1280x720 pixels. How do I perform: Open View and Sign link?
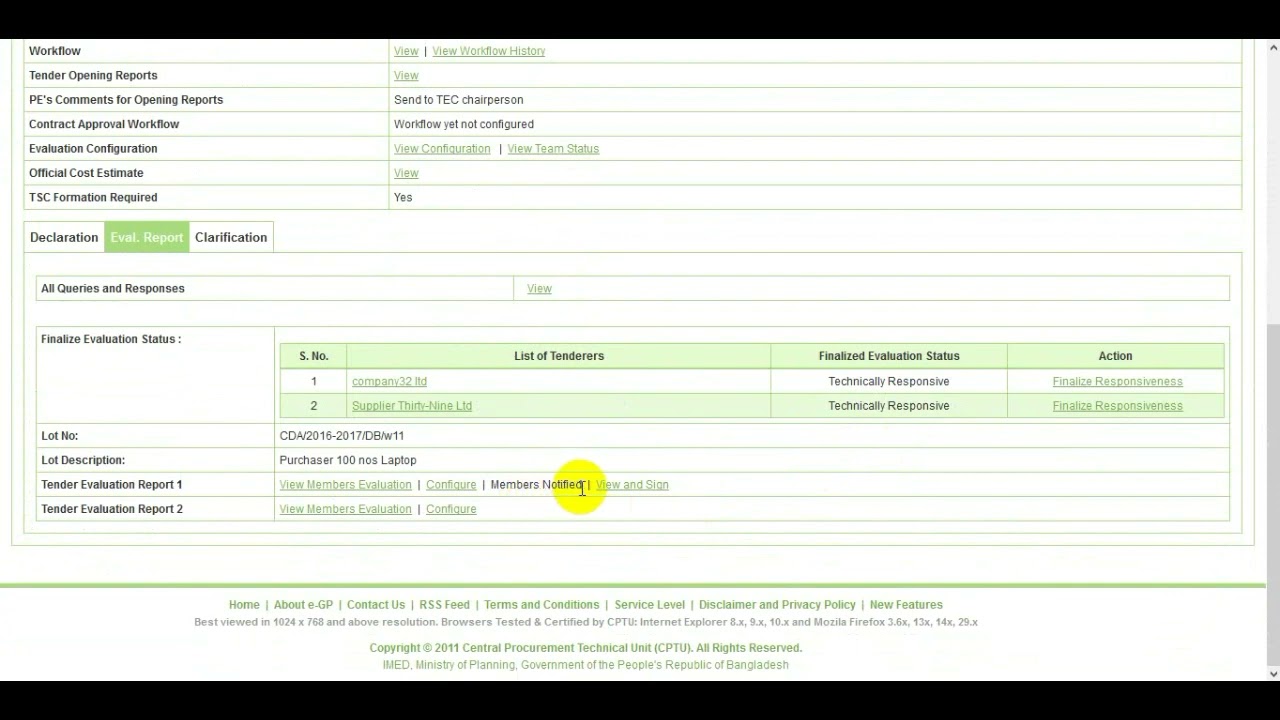coord(632,485)
